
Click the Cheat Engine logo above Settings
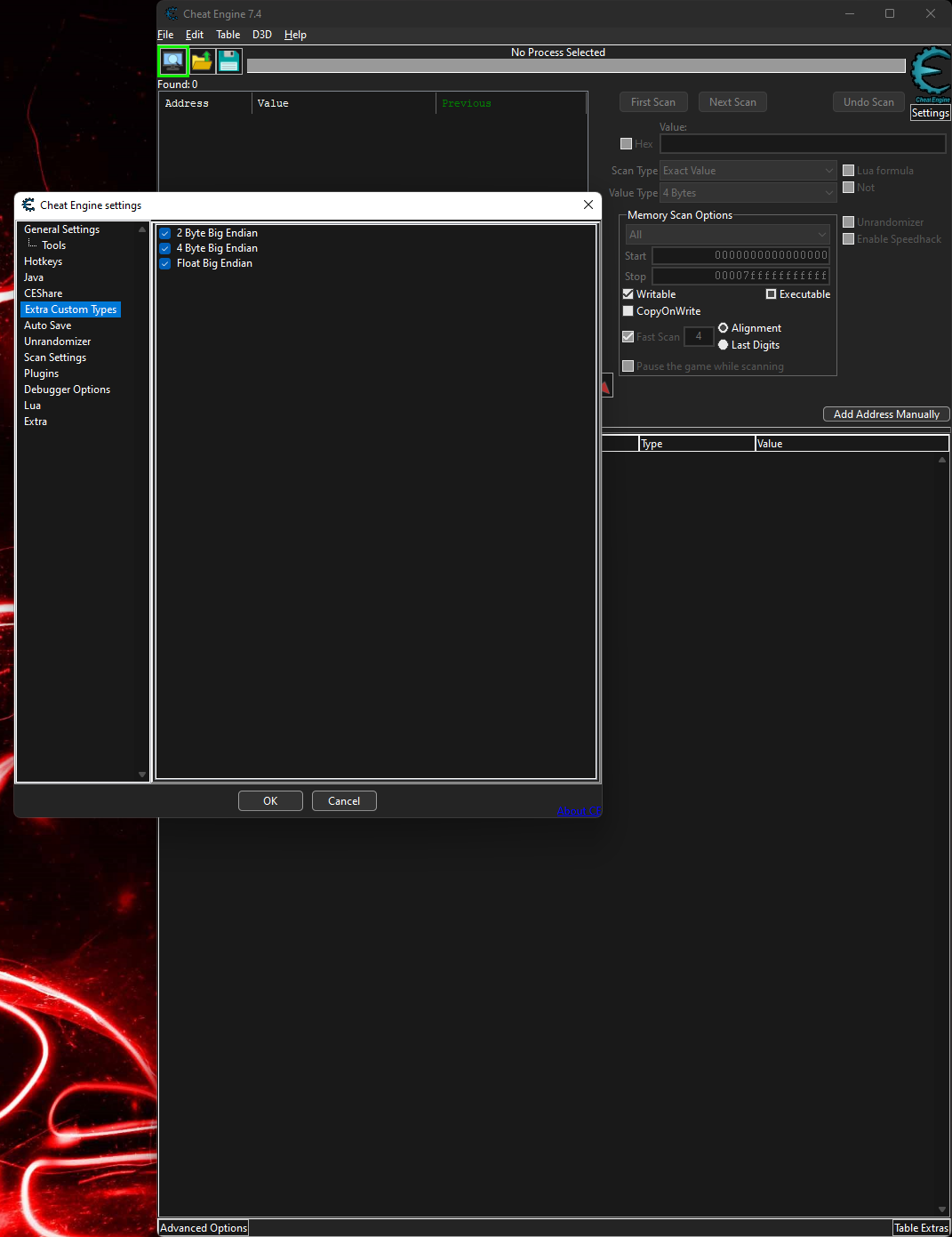932,75
